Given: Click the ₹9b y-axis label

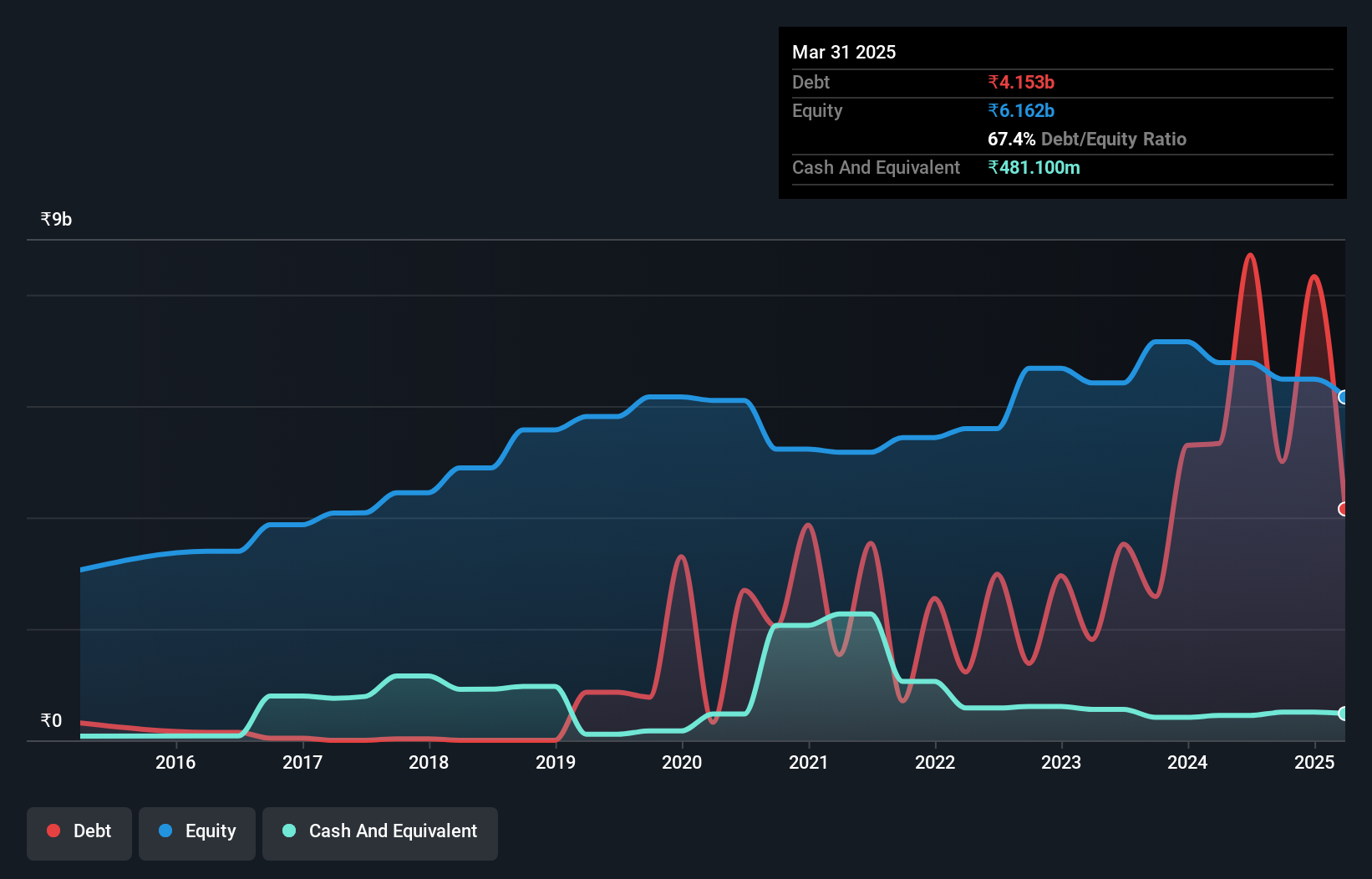Looking at the screenshot, I should (56, 220).
